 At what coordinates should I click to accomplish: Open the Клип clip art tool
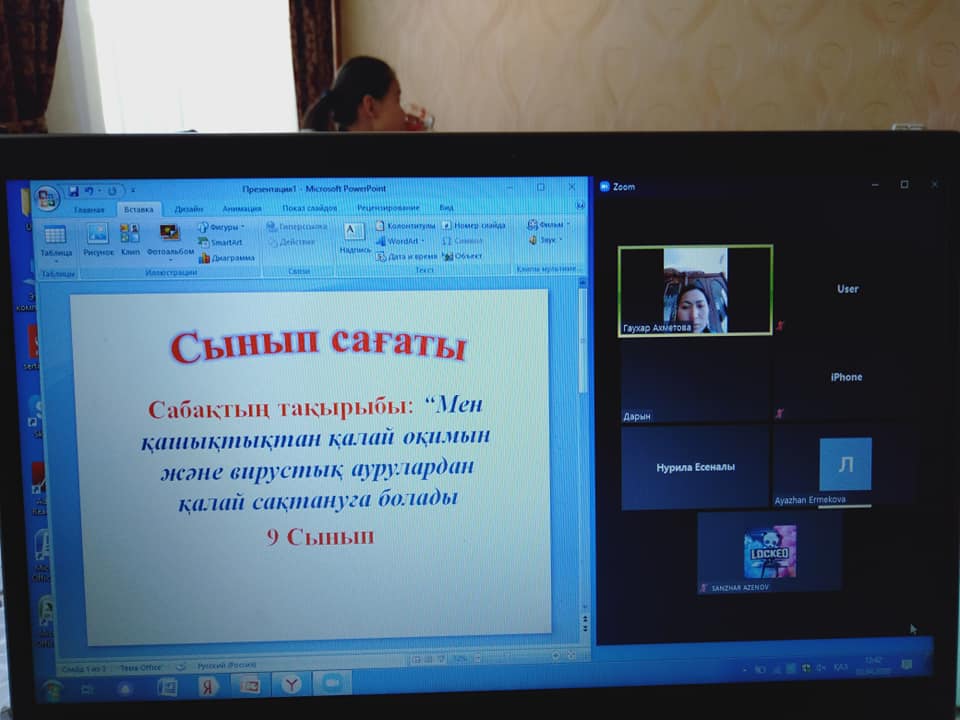tap(130, 240)
